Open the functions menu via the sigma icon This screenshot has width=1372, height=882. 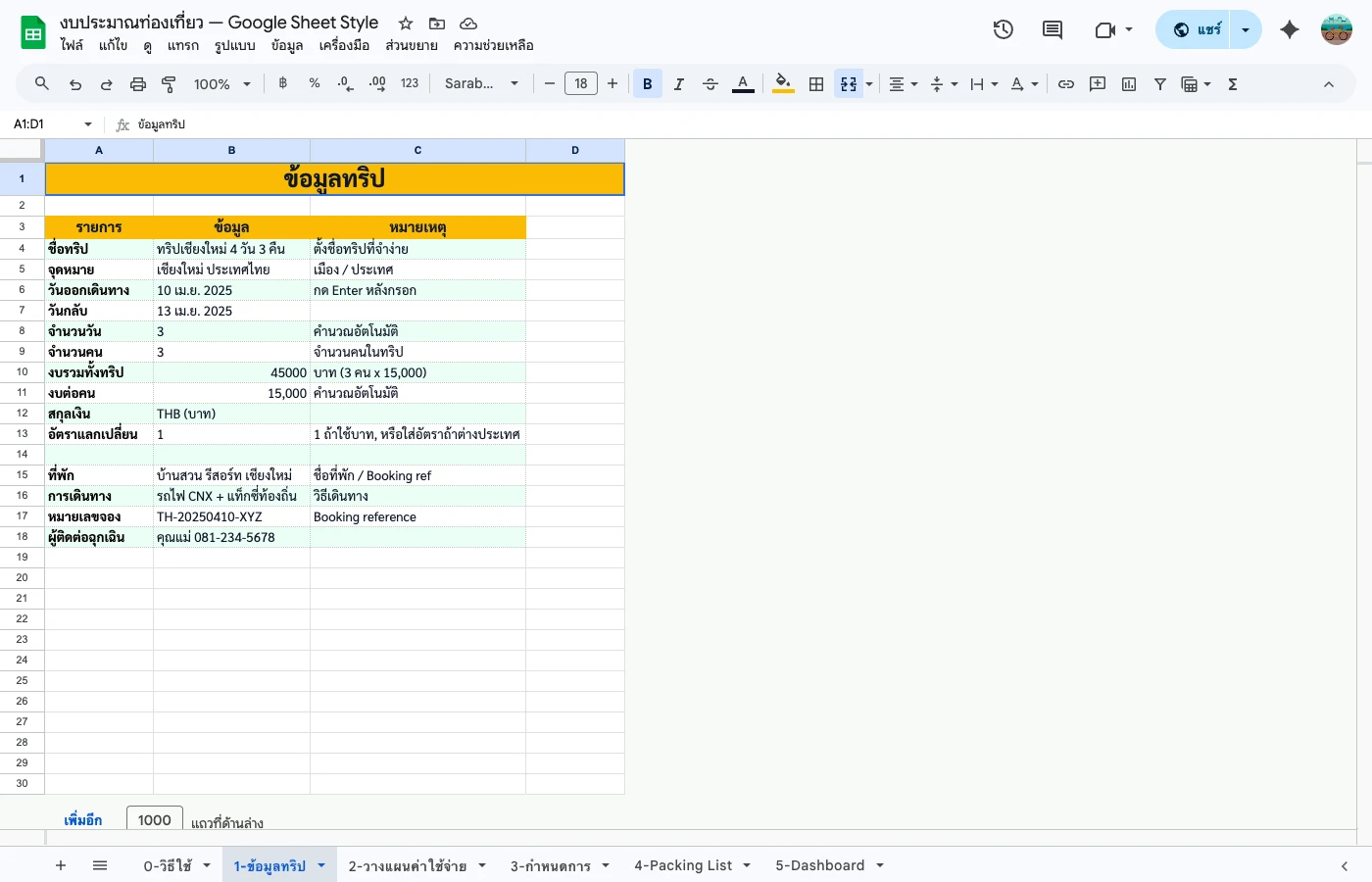point(1232,83)
